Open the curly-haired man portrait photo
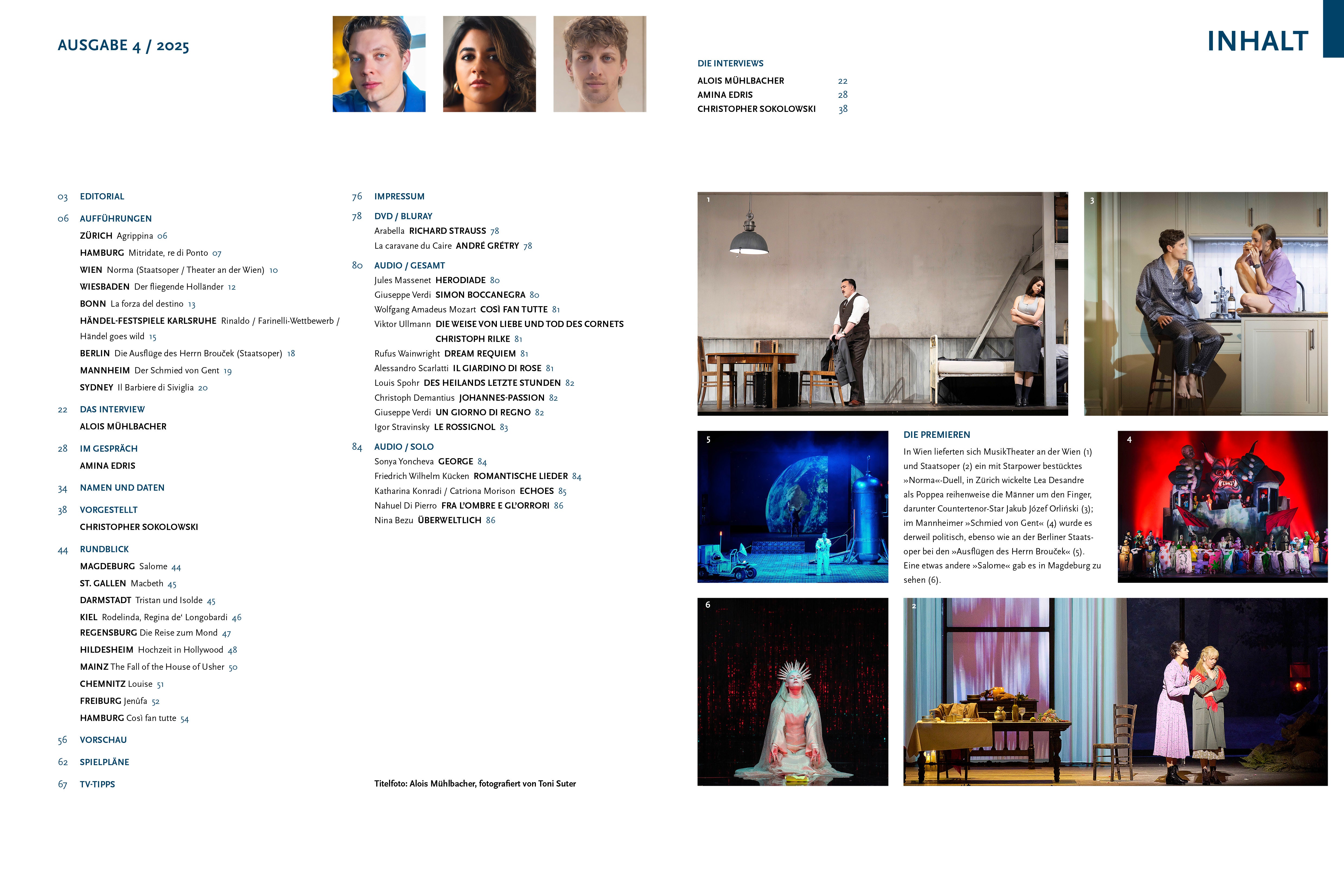1344x896 pixels. click(600, 64)
